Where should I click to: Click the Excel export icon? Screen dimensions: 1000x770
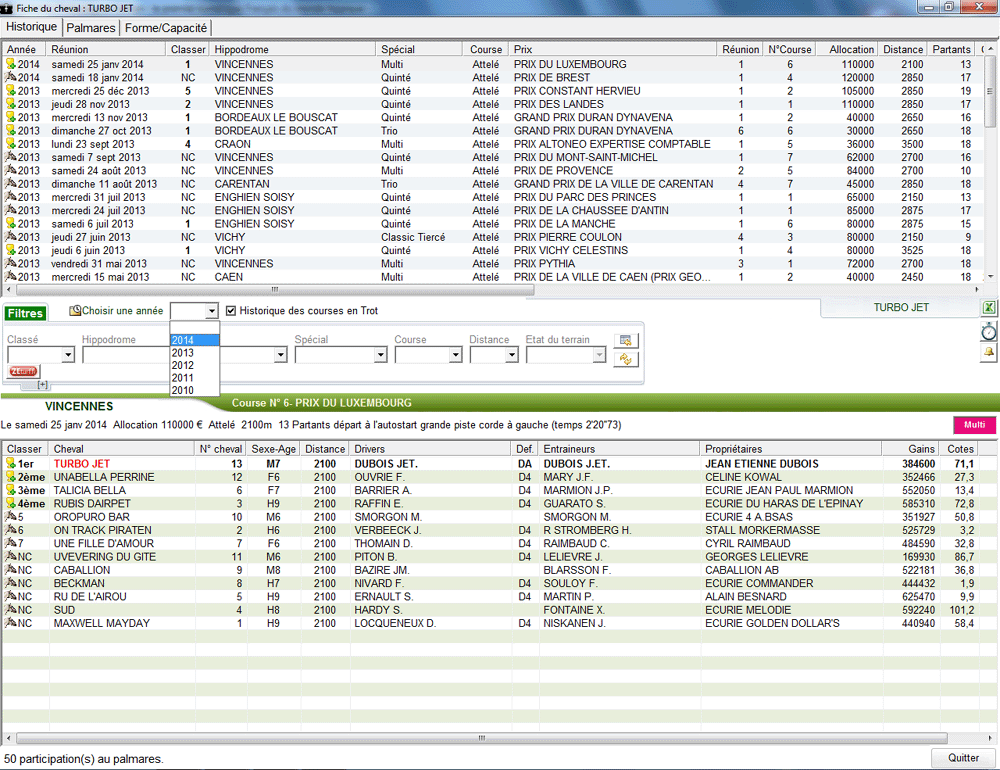(989, 308)
